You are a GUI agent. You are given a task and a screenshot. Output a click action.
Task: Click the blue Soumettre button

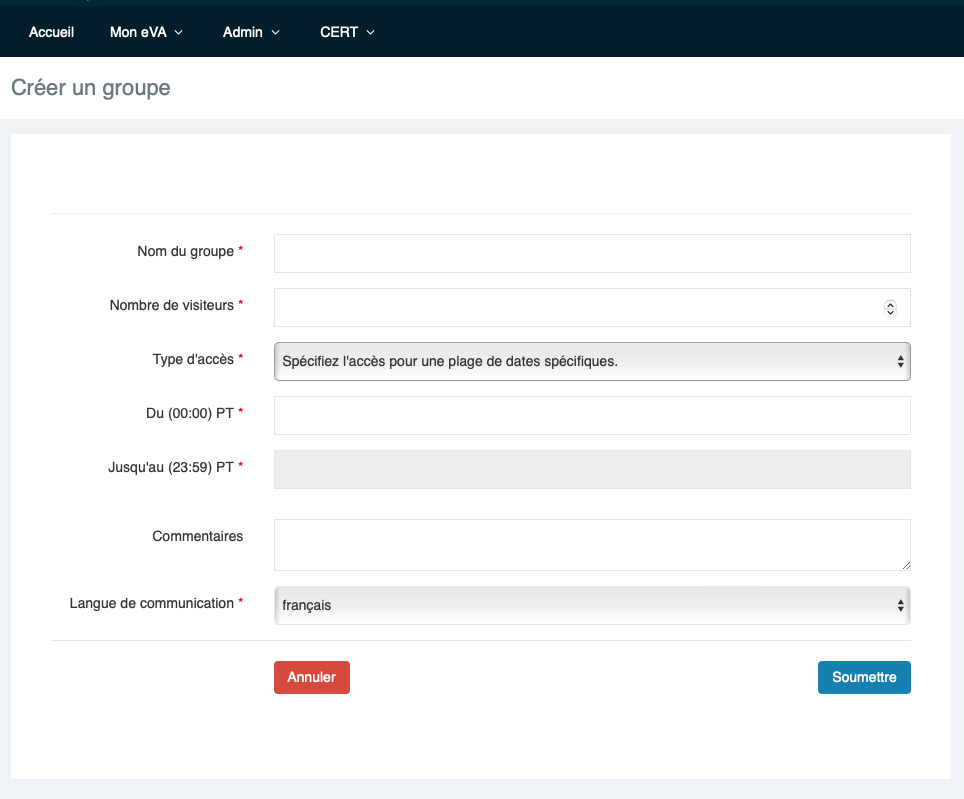coord(864,677)
